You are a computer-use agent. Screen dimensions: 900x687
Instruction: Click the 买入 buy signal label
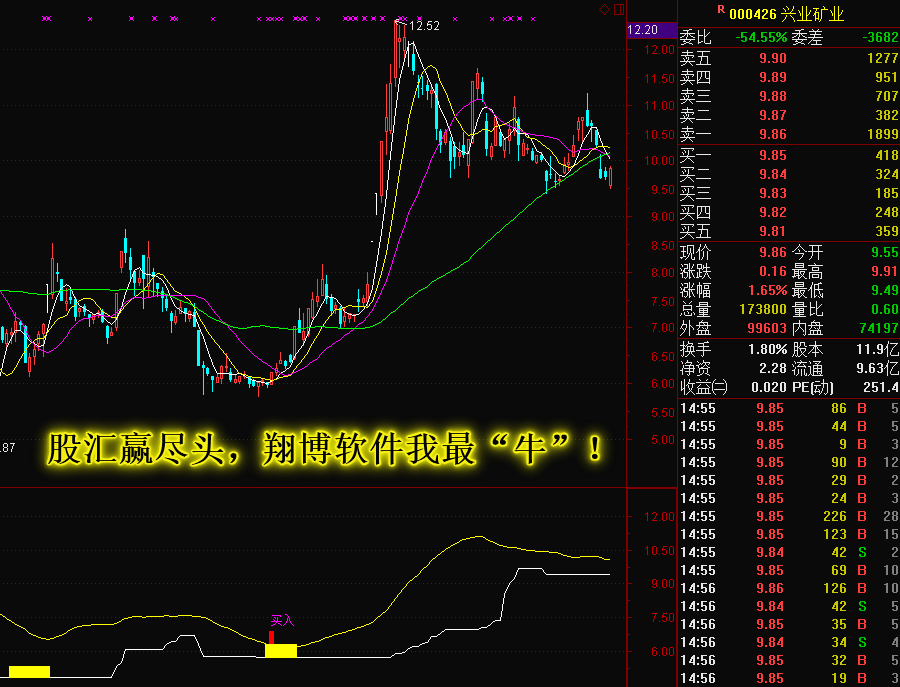click(282, 620)
